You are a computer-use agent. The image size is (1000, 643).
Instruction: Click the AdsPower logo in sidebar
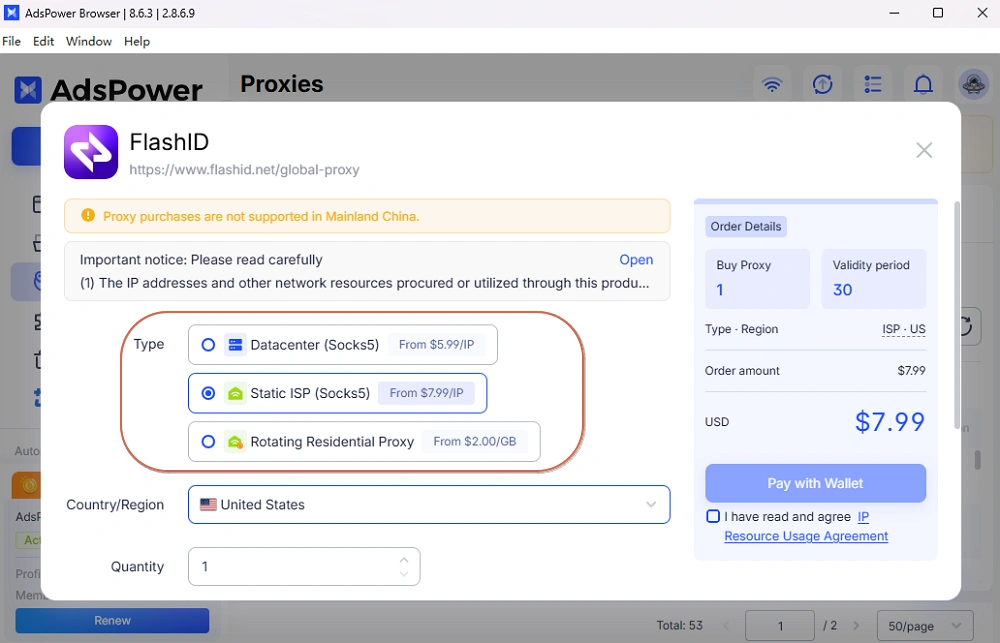[x=108, y=90]
